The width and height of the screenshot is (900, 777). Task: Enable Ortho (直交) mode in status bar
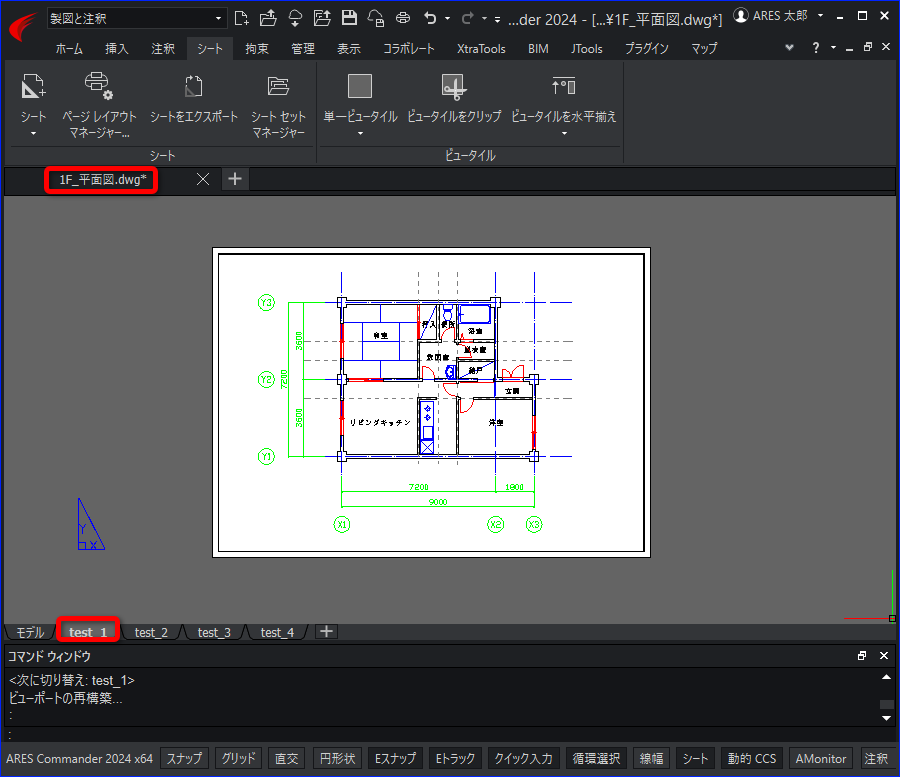[x=286, y=759]
